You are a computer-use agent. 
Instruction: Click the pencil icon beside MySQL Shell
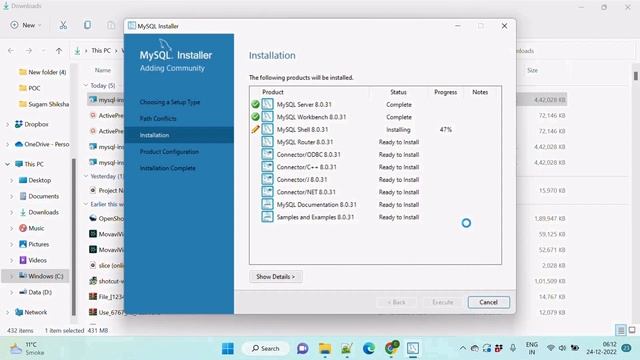[256, 129]
